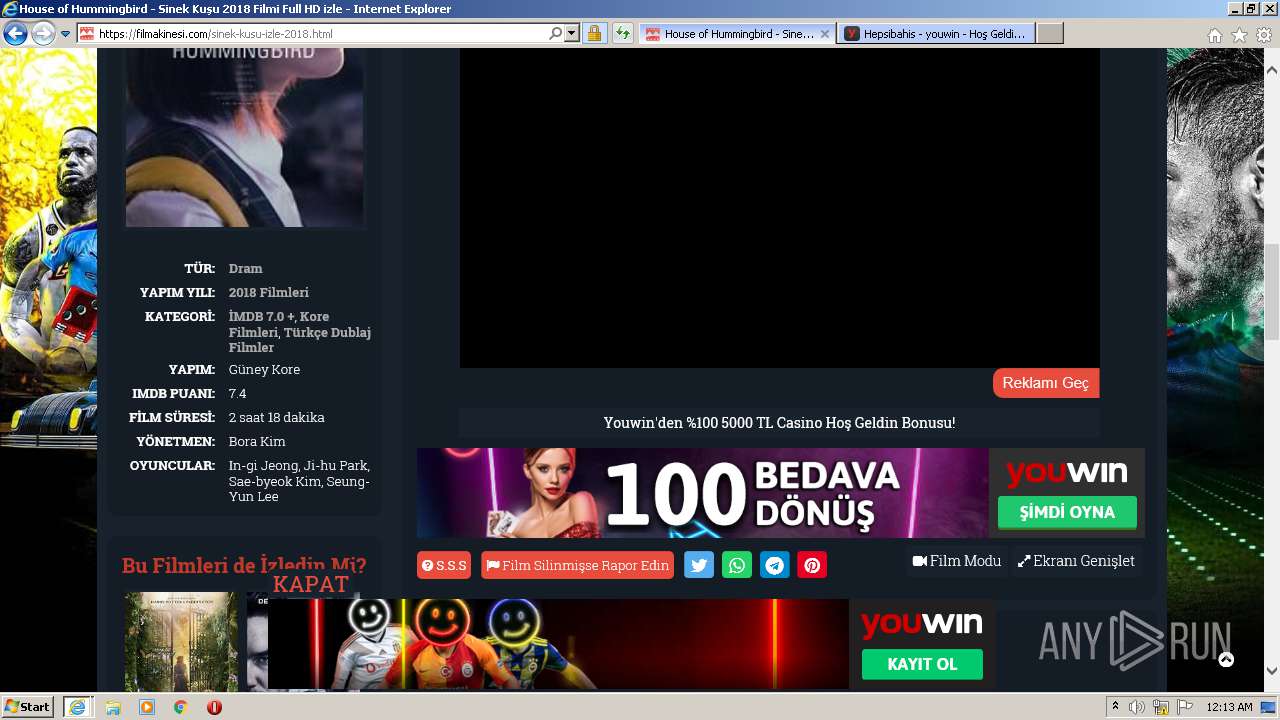
Task: Close the House of Hummingbird tab
Action: 825,34
